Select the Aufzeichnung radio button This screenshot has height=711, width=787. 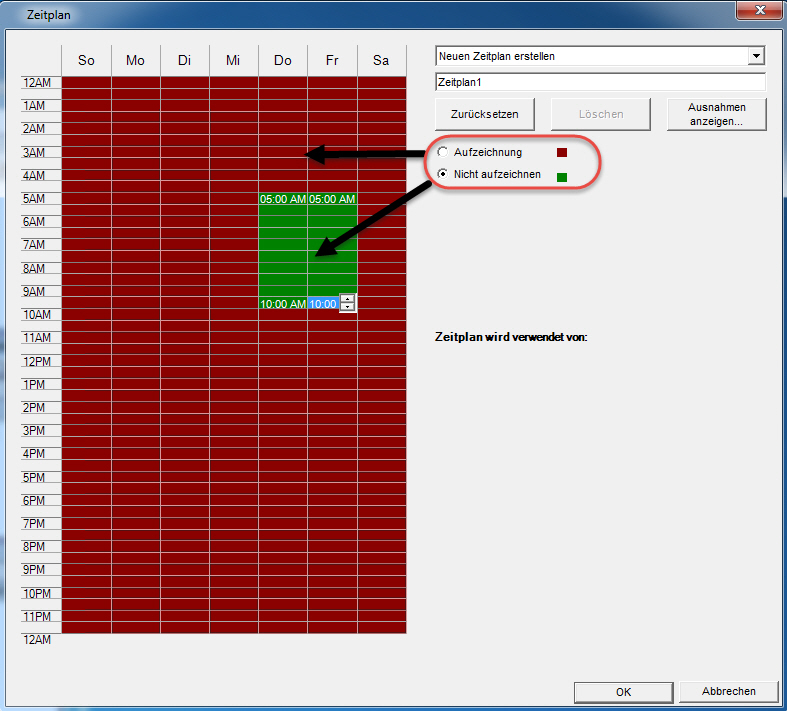[443, 152]
